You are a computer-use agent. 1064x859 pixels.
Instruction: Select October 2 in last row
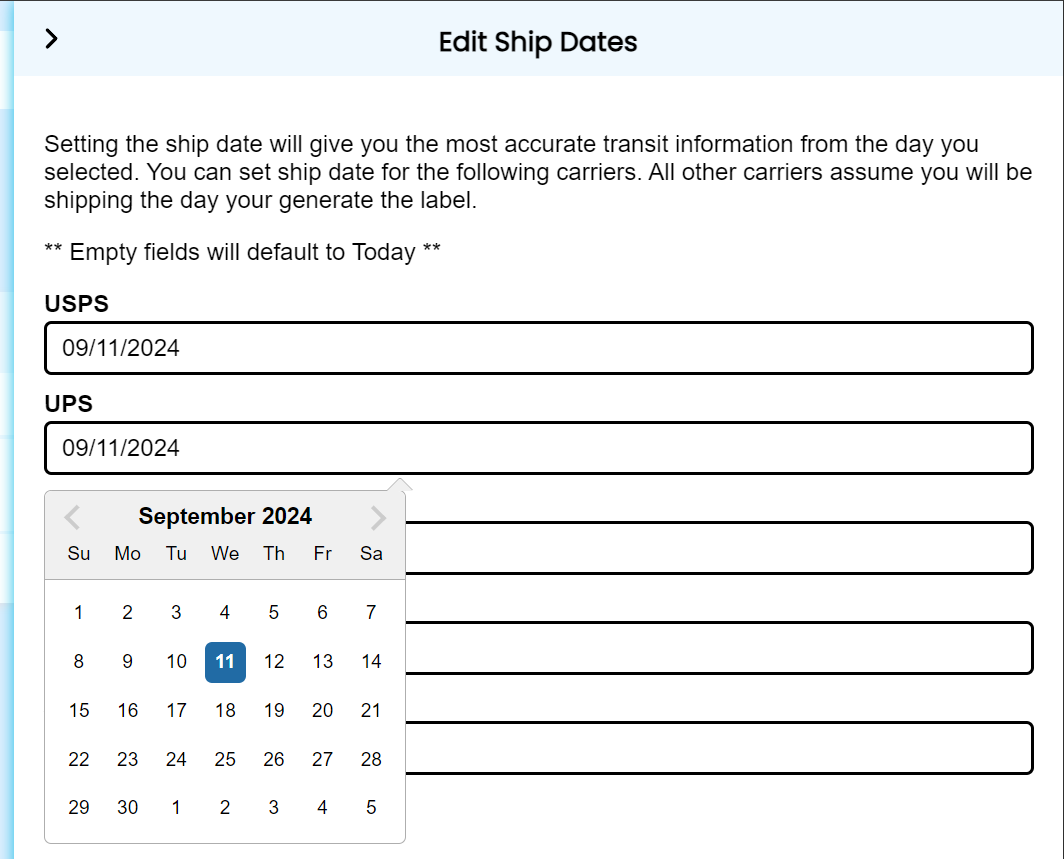tap(225, 807)
